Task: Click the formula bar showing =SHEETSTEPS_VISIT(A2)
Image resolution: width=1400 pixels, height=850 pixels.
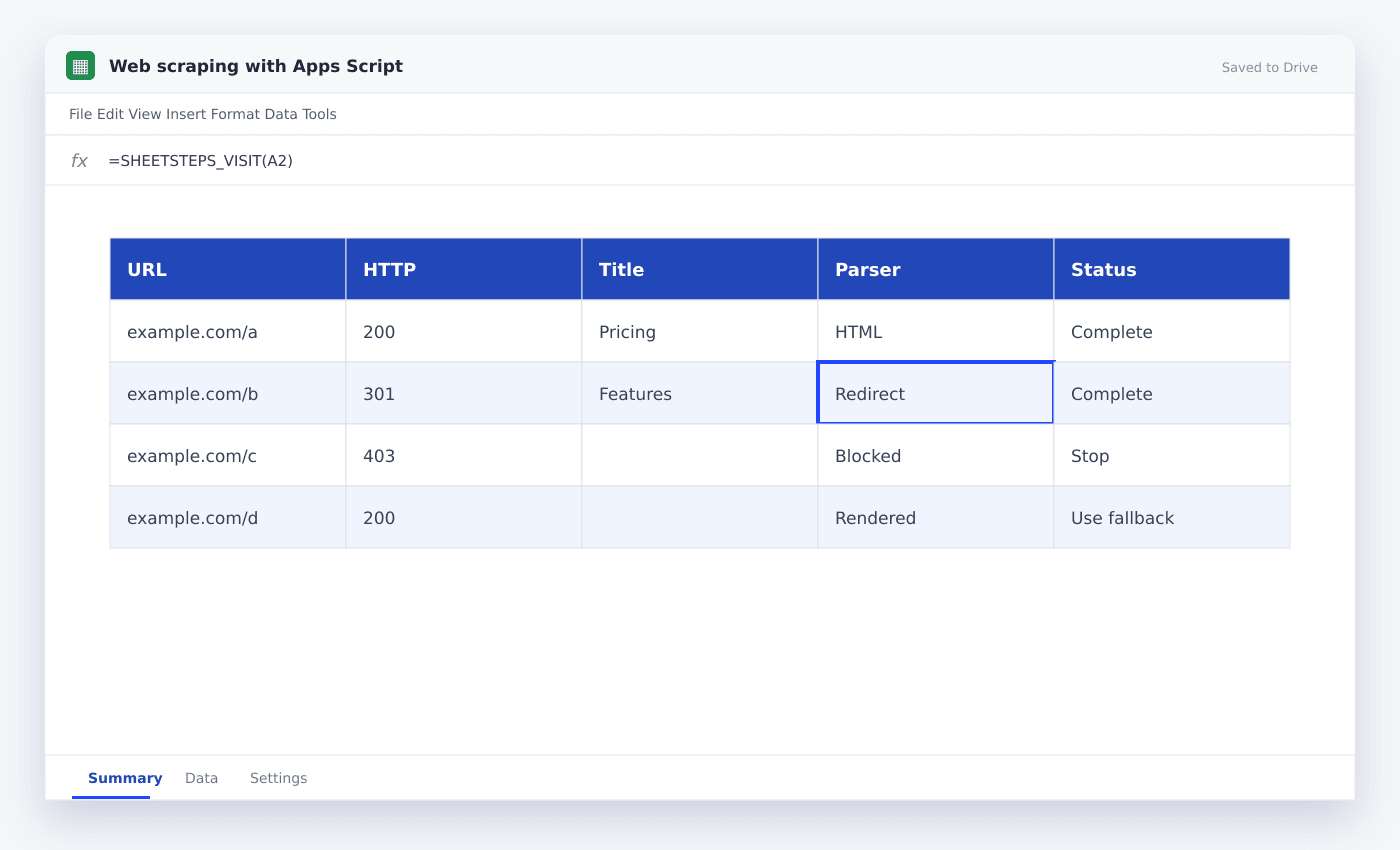Action: tap(700, 160)
